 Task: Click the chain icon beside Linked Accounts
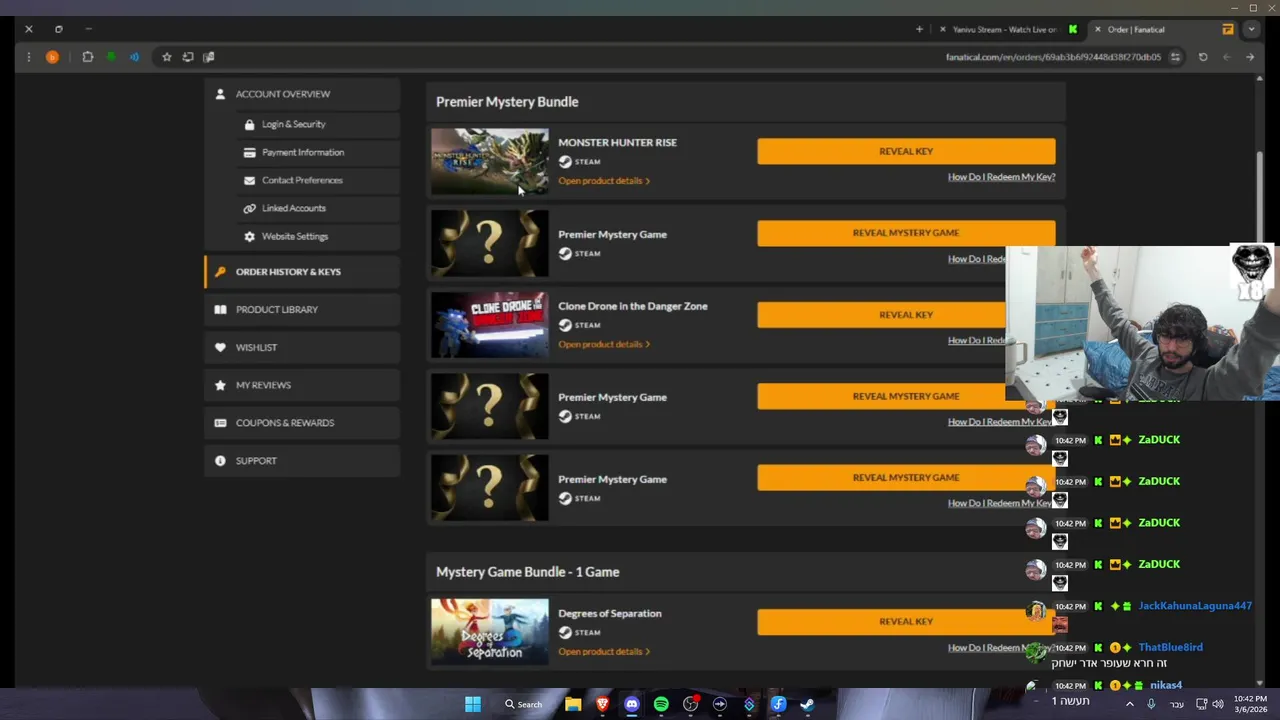tap(249, 208)
